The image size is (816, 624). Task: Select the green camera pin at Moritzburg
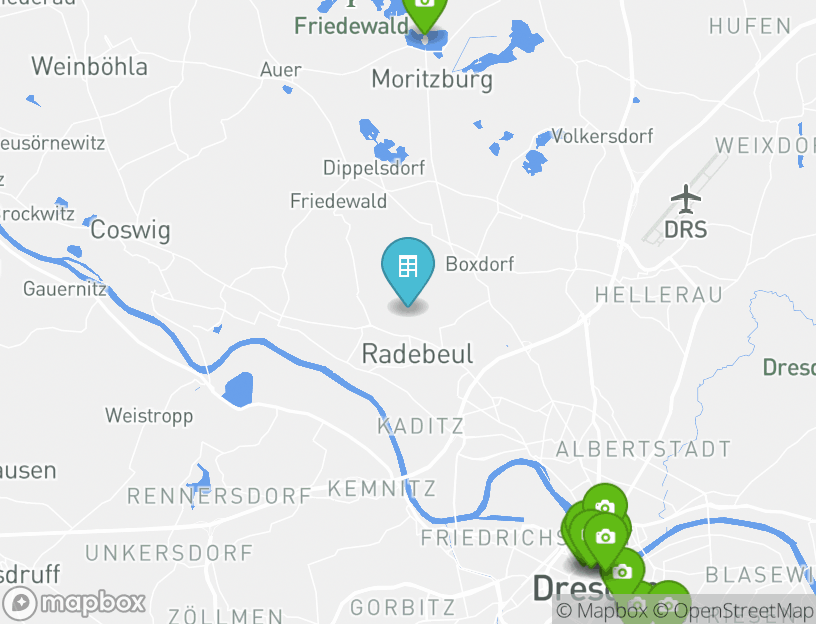coord(425,13)
